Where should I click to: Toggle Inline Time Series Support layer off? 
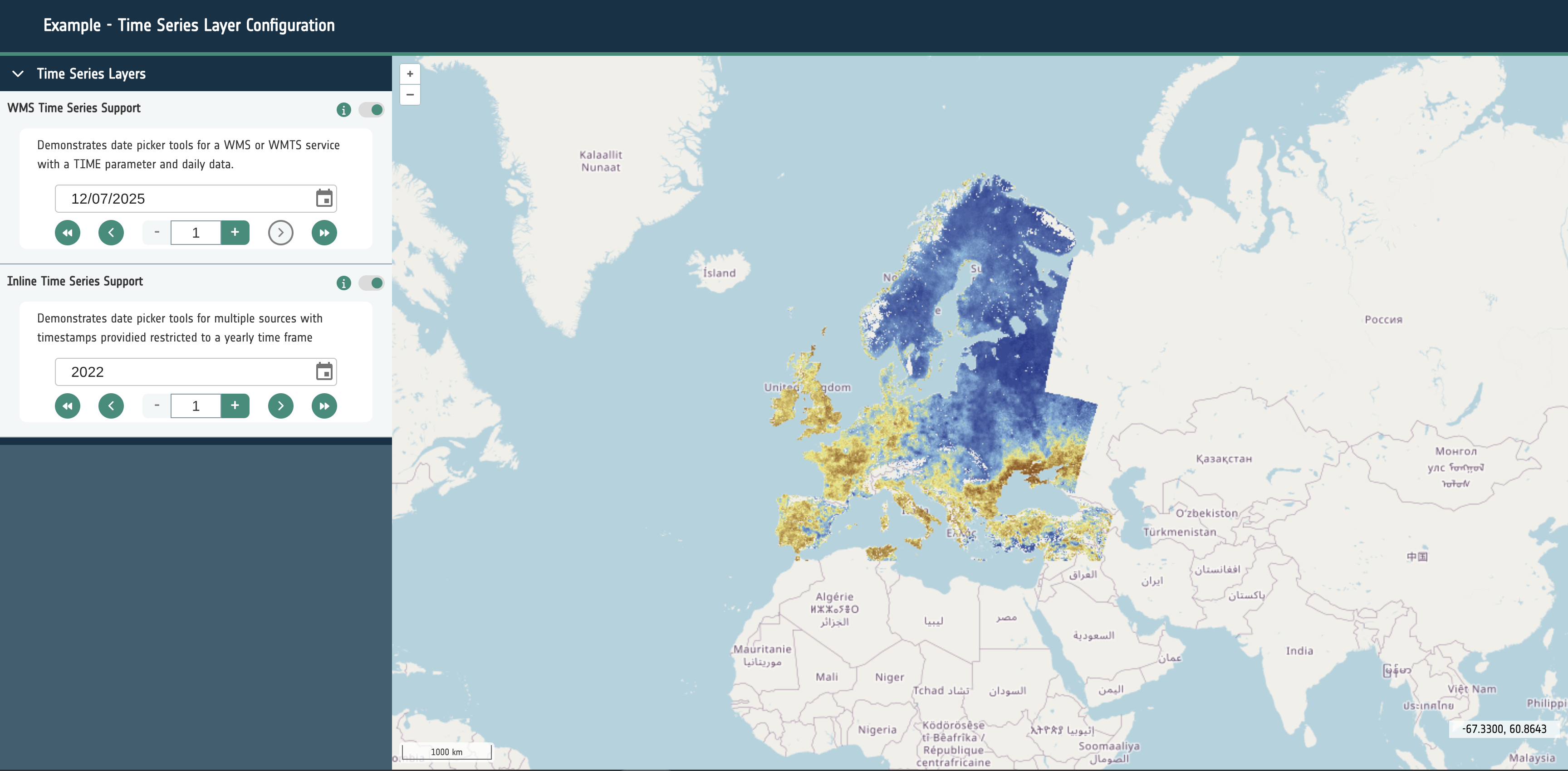(371, 283)
